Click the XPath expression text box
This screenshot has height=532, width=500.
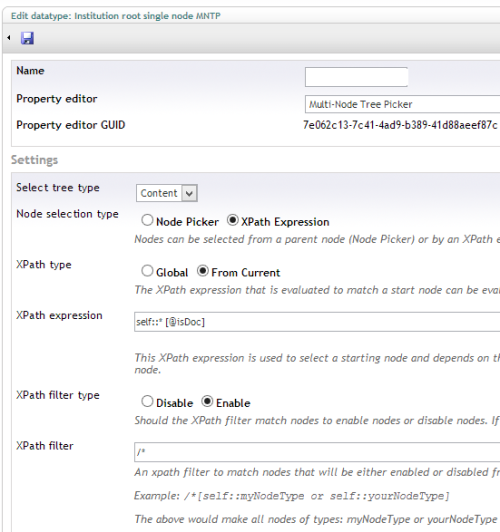[x=317, y=322]
